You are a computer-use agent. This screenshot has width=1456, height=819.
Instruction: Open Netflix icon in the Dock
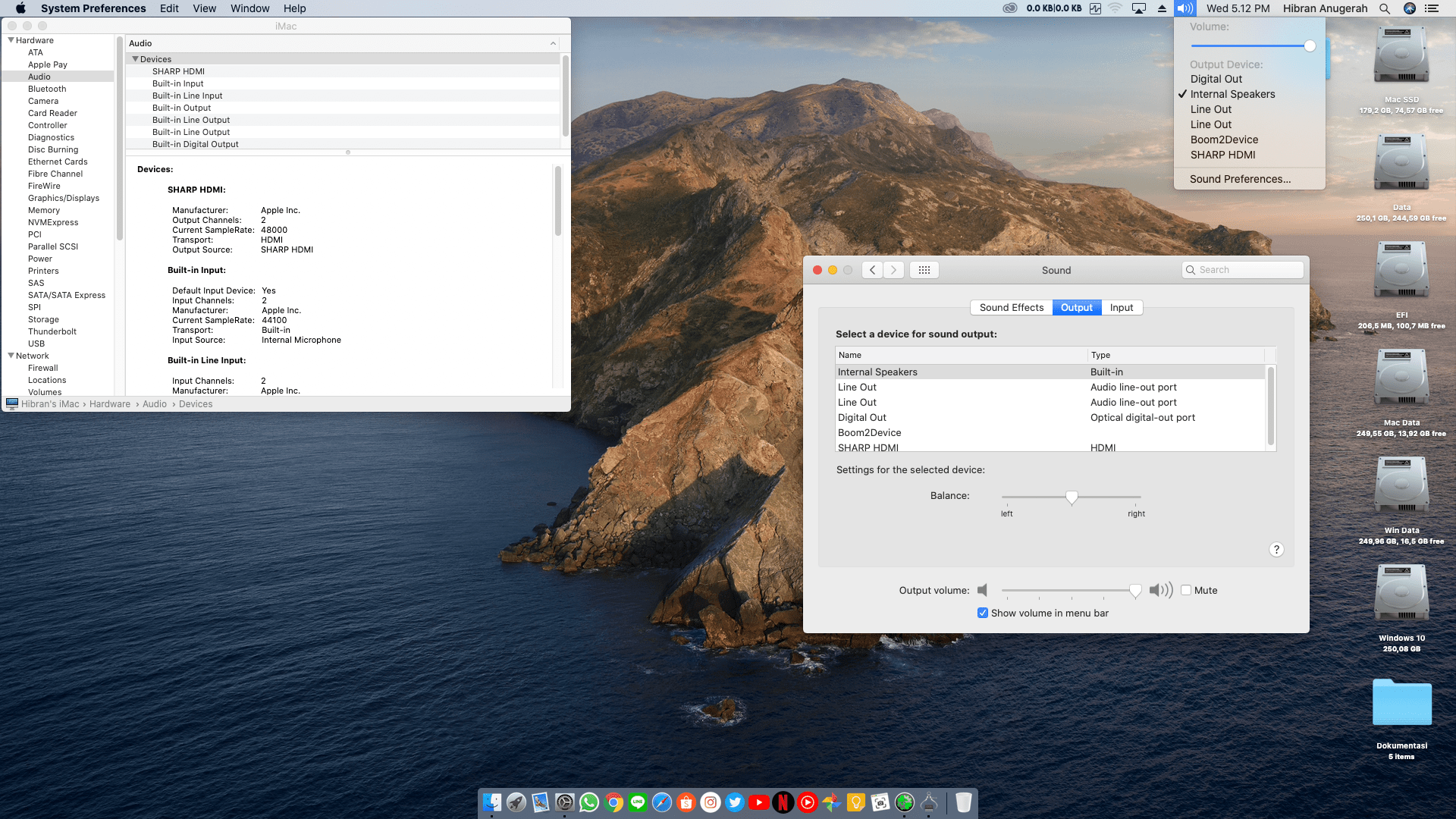[x=783, y=802]
